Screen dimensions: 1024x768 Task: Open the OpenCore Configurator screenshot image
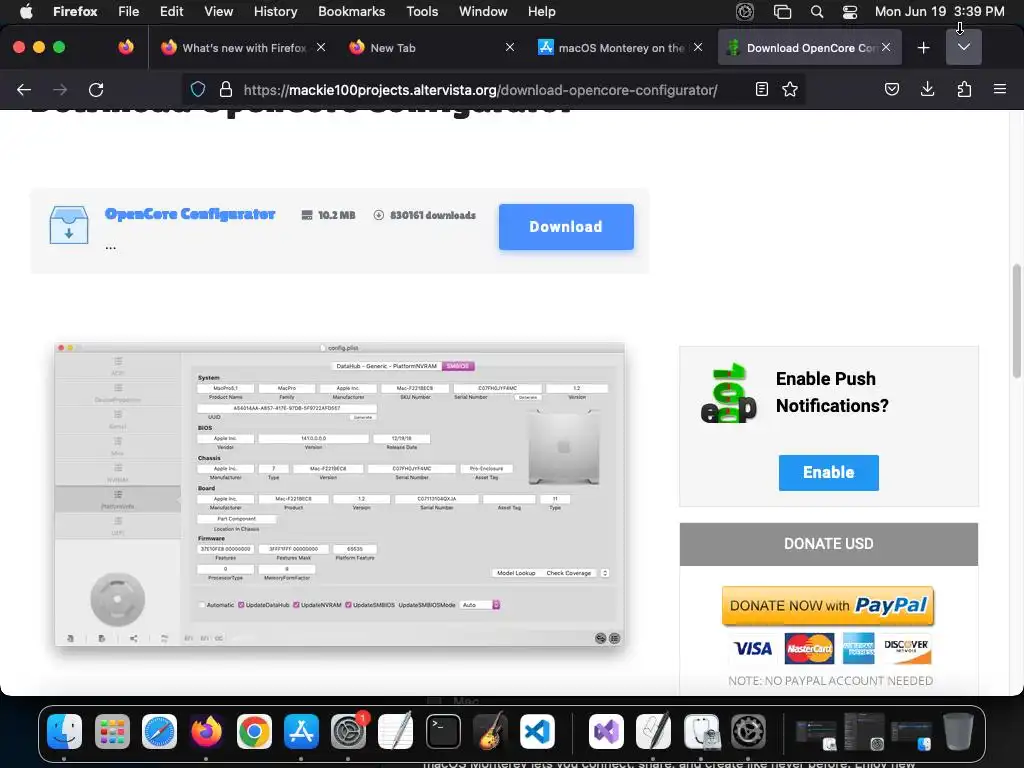pyautogui.click(x=340, y=494)
